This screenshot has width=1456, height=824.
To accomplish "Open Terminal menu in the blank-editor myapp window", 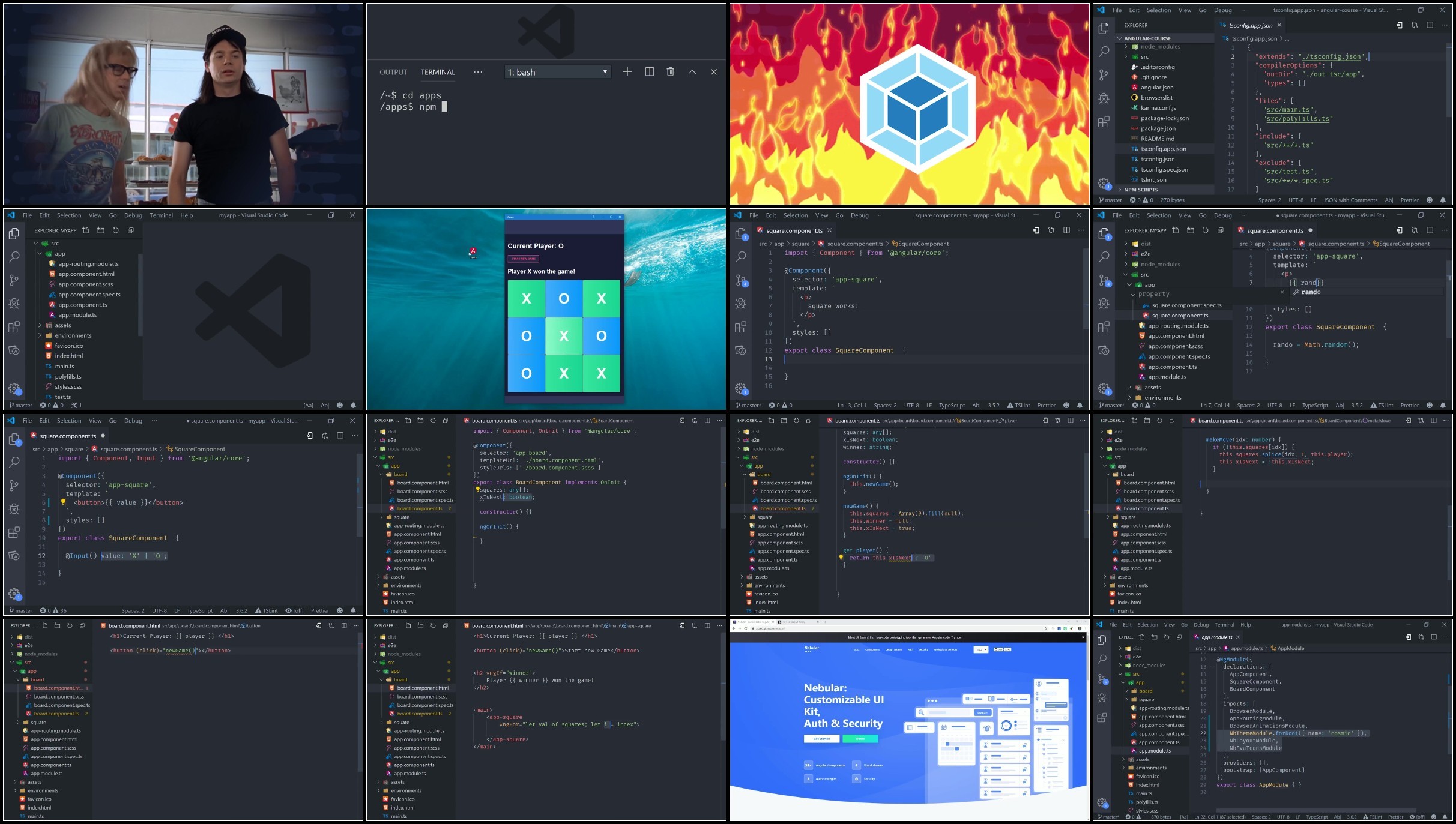I will click(x=161, y=215).
